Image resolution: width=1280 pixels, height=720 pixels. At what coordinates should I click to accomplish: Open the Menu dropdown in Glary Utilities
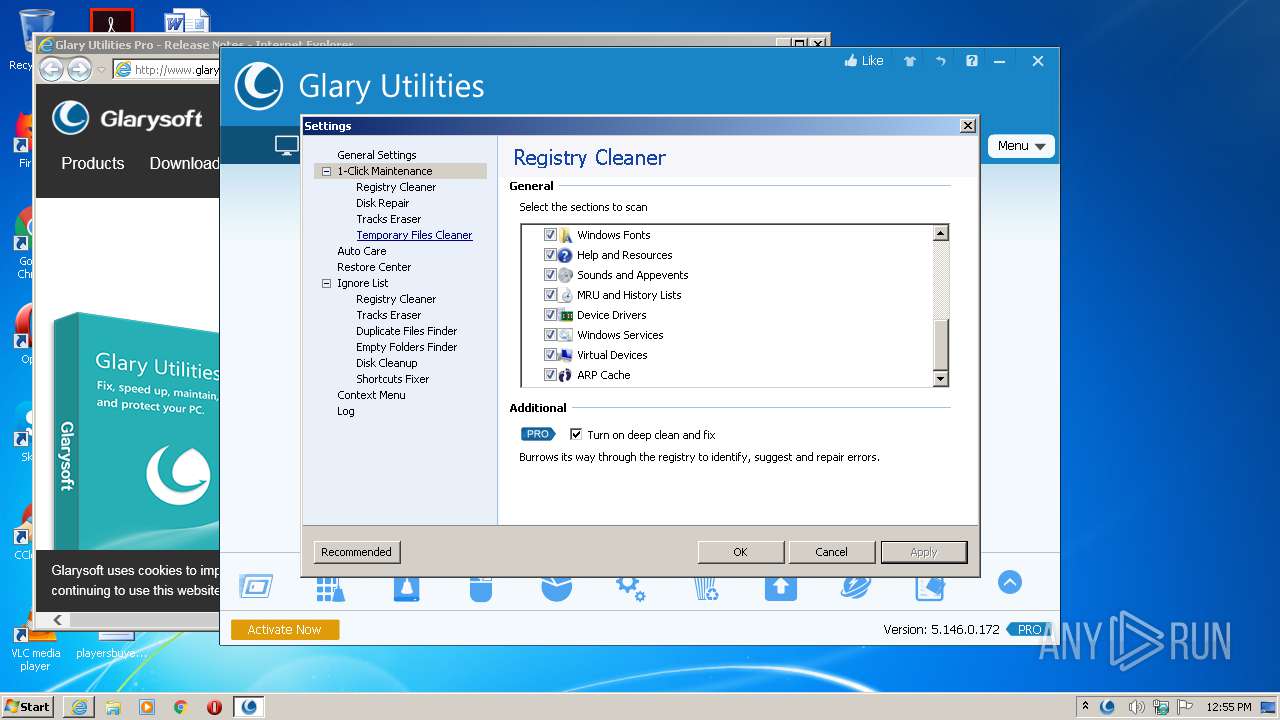tap(1021, 146)
